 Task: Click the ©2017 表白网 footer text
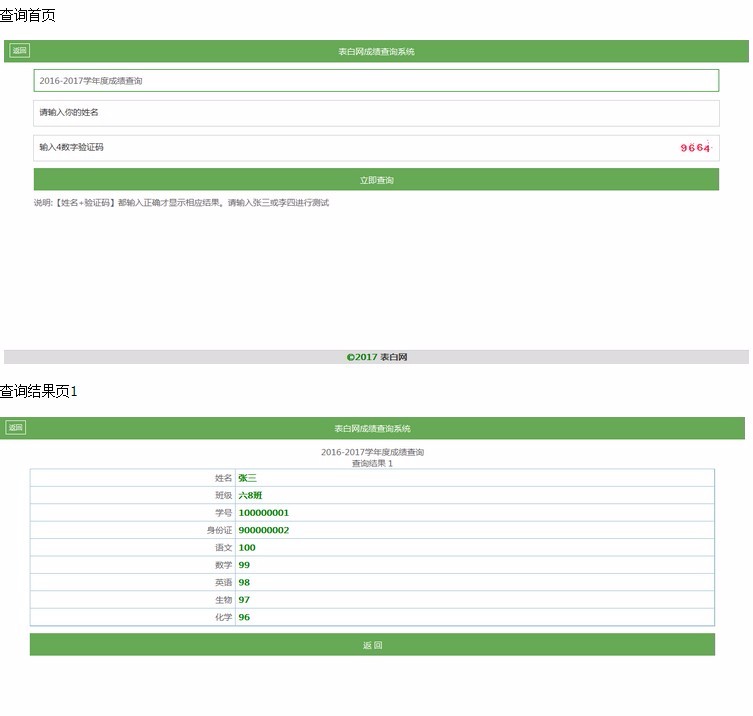pyautogui.click(x=376, y=357)
